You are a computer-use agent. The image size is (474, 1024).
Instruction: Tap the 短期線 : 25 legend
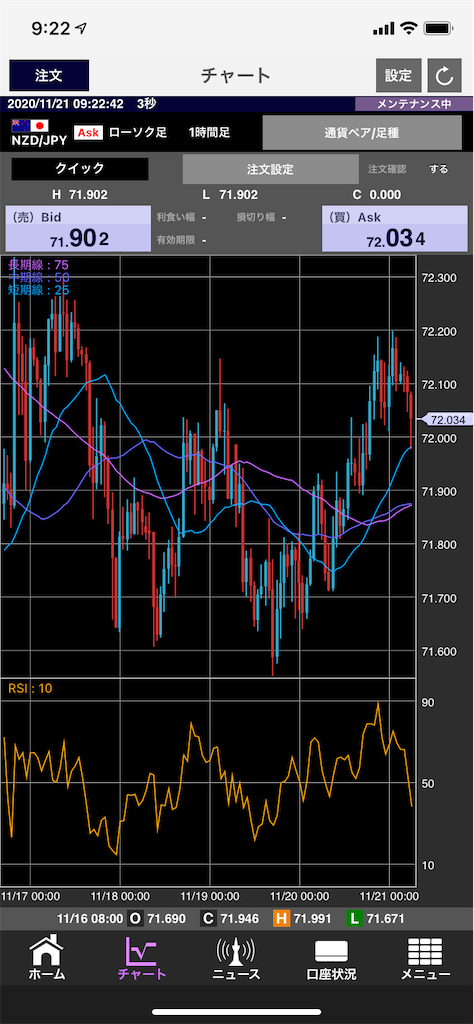(38, 289)
